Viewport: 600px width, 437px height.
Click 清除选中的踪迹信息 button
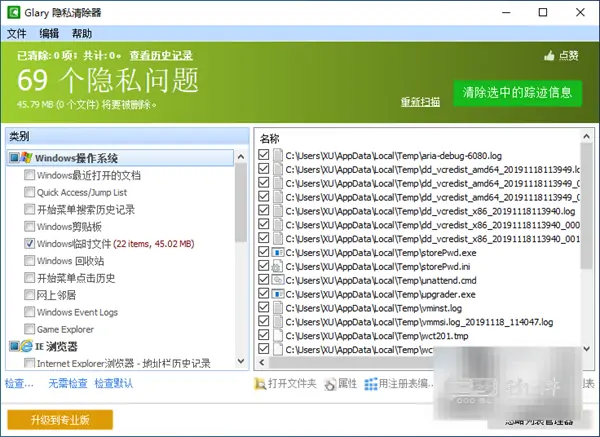coord(517,93)
